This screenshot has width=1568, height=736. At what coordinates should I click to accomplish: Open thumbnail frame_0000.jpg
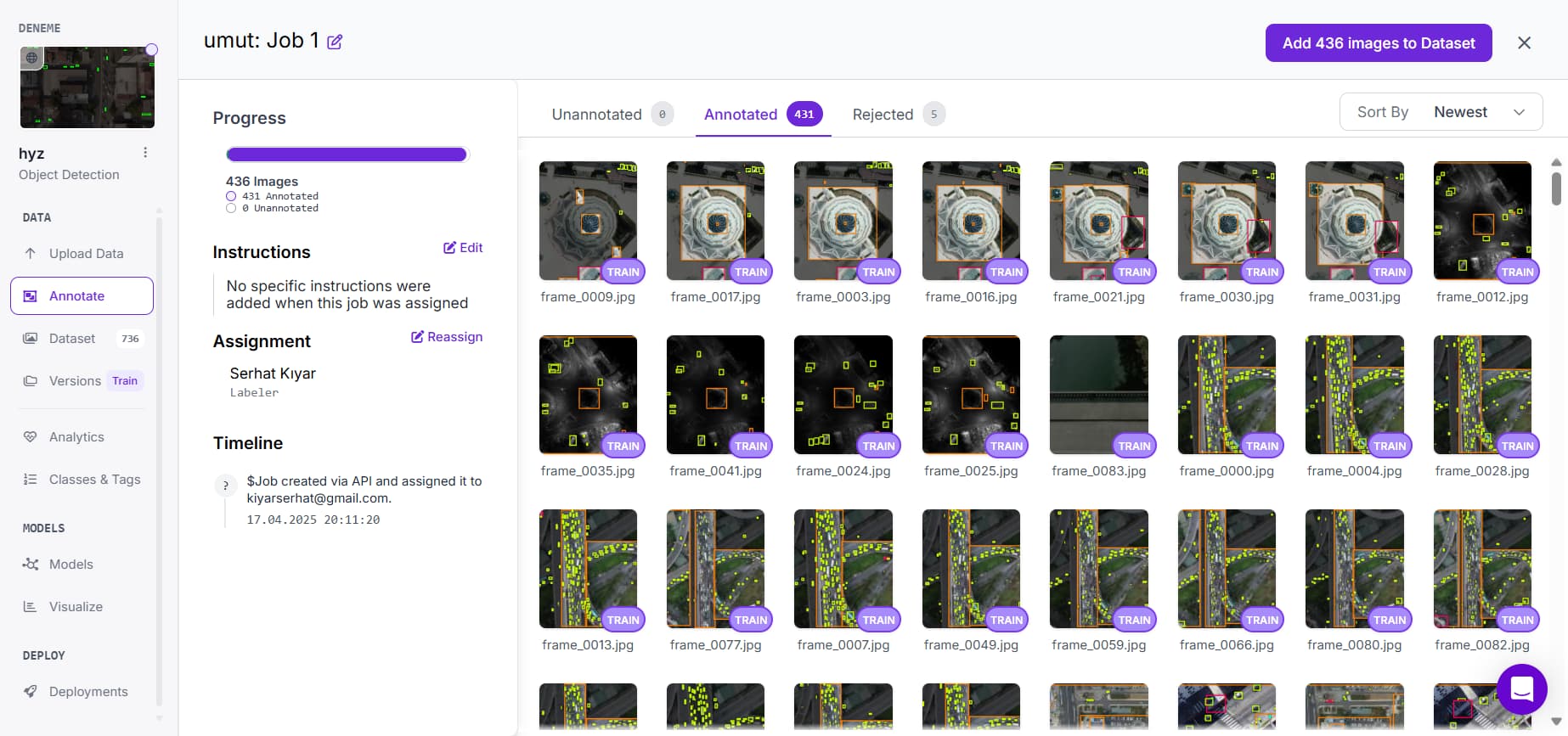click(1227, 395)
